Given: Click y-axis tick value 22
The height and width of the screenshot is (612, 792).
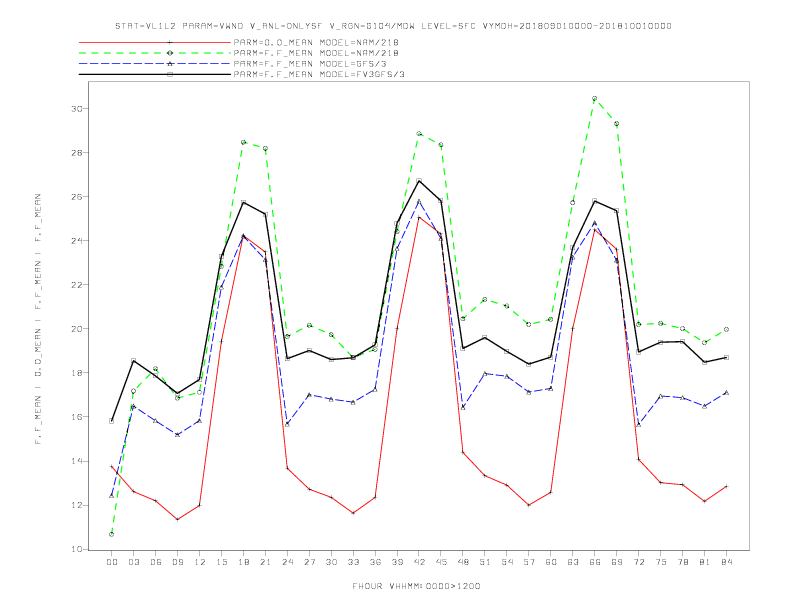Looking at the screenshot, I should pyautogui.click(x=78, y=285).
